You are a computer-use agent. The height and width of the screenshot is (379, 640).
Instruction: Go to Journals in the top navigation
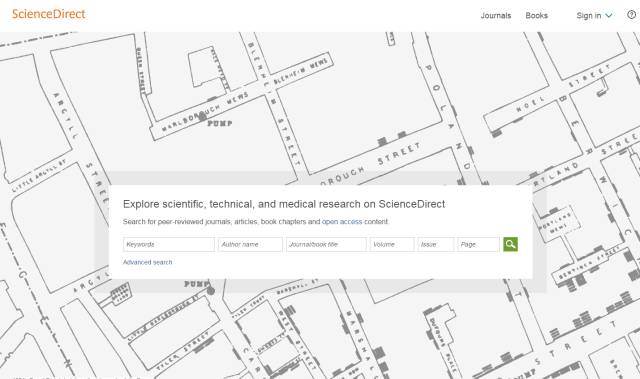(x=496, y=16)
